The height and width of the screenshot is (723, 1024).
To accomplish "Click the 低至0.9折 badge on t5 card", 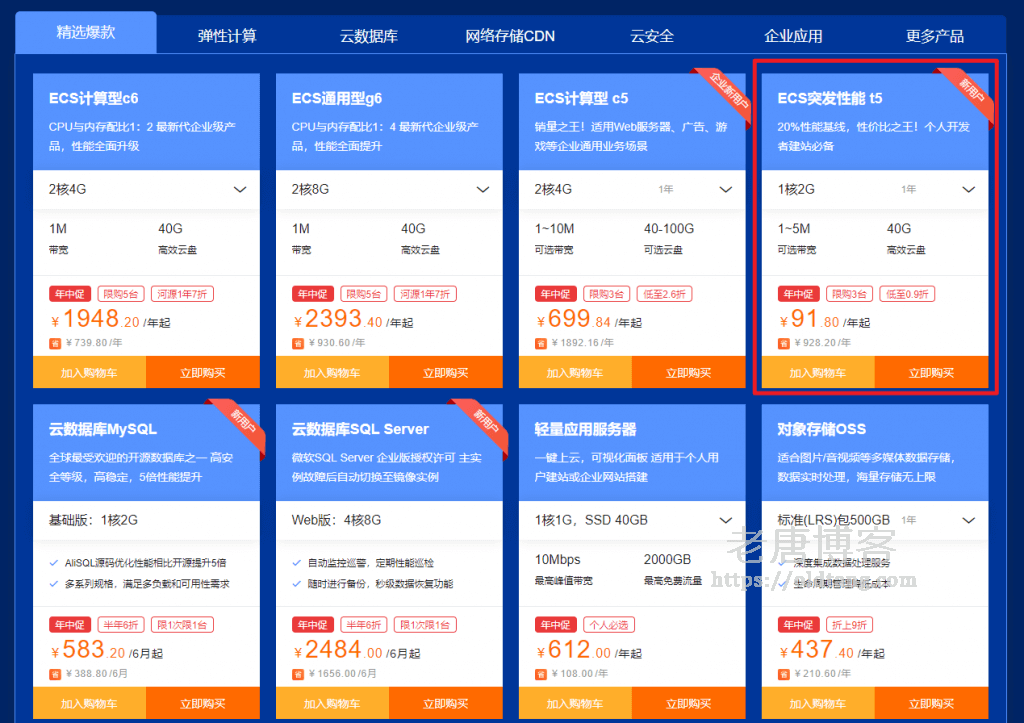I will pos(907,293).
